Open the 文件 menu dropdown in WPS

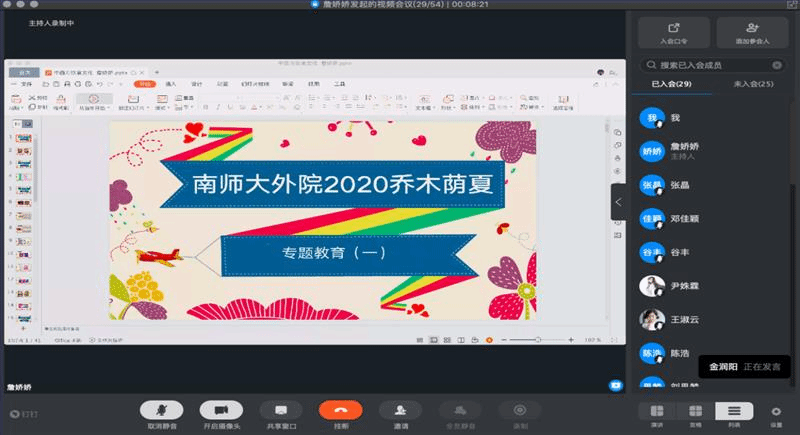tap(27, 84)
